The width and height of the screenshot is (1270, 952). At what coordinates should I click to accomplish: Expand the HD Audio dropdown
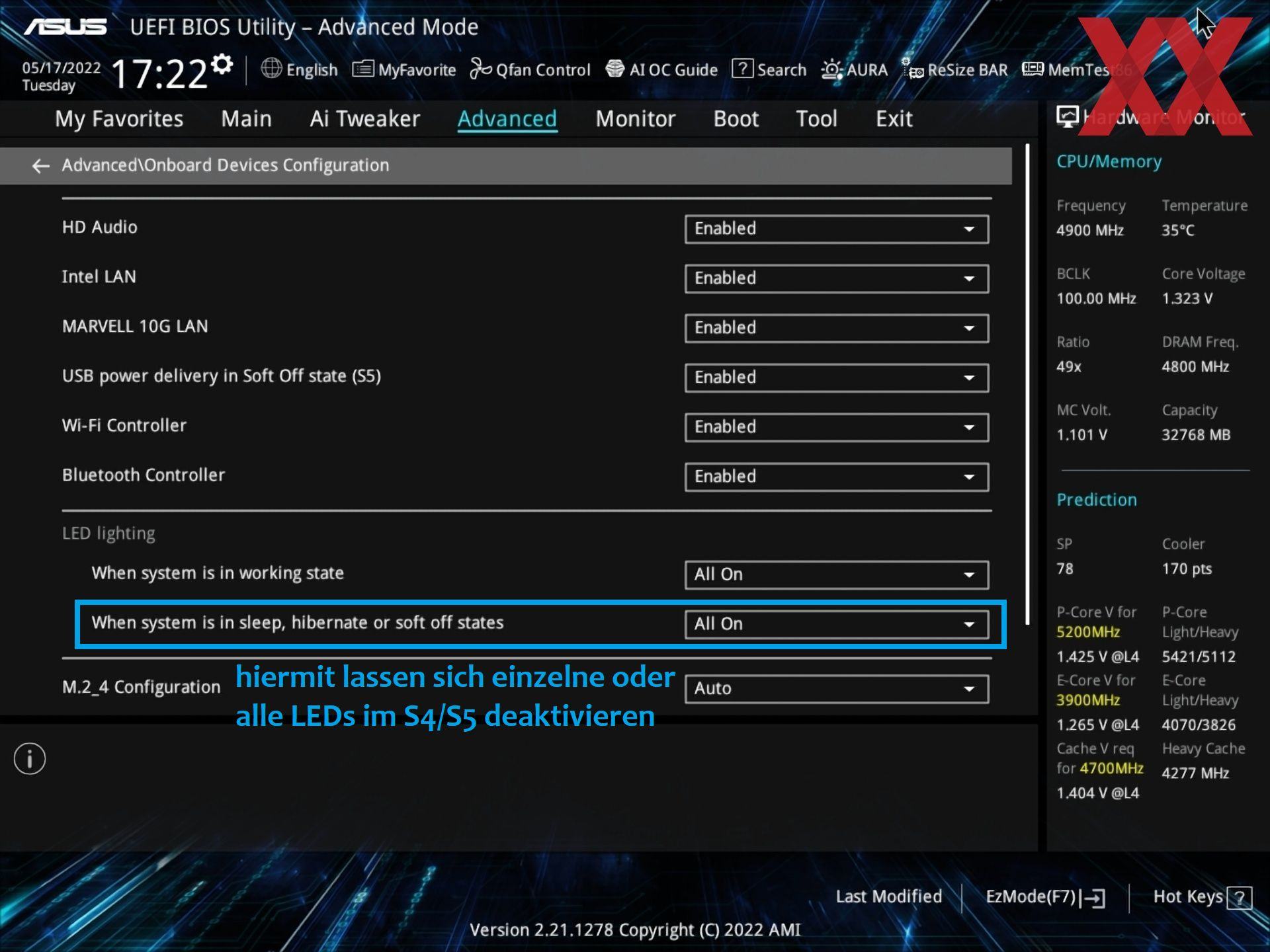pos(836,229)
